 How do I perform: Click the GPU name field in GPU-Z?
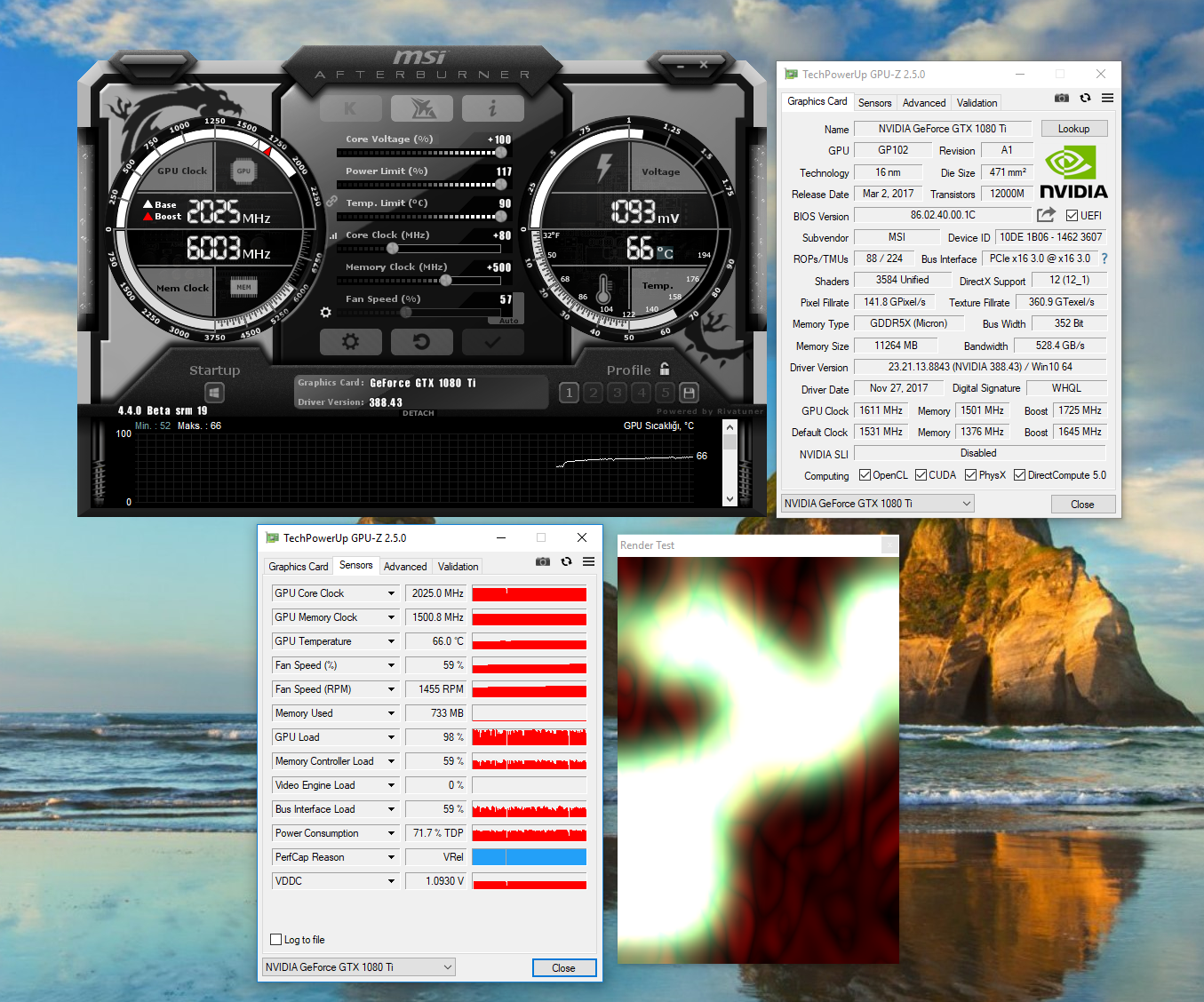coord(942,129)
